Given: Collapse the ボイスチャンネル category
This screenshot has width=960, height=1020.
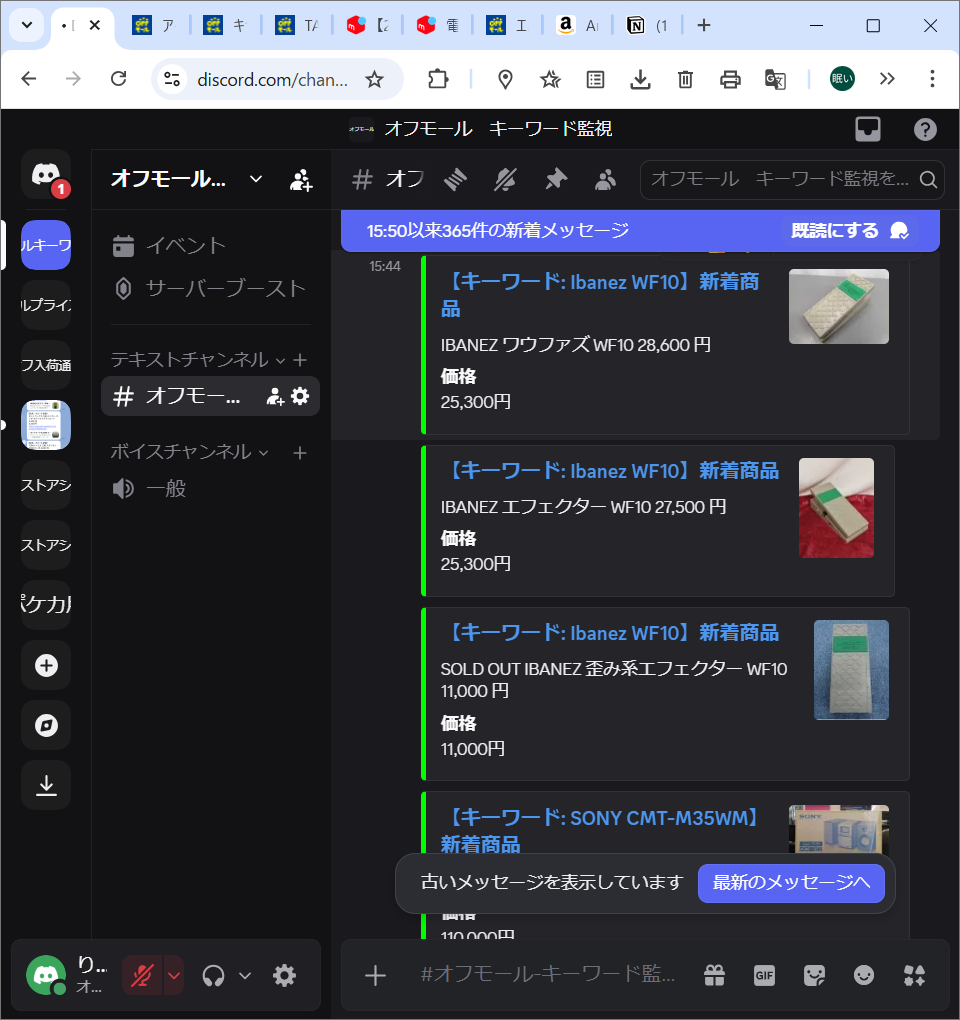Looking at the screenshot, I should (189, 452).
